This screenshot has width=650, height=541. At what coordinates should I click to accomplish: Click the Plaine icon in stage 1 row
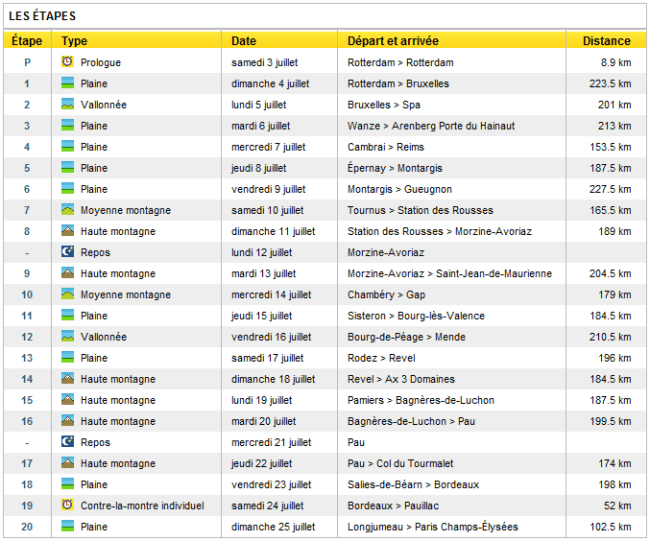click(x=67, y=83)
